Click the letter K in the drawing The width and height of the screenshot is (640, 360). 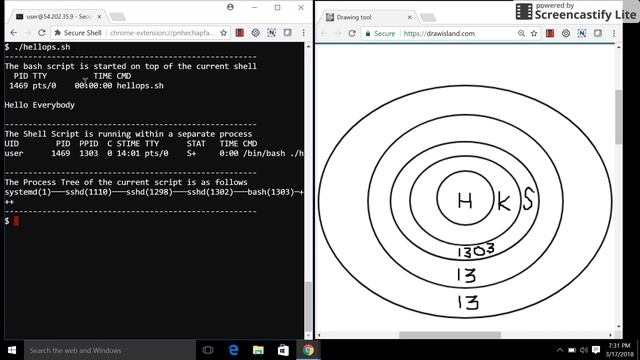(504, 202)
